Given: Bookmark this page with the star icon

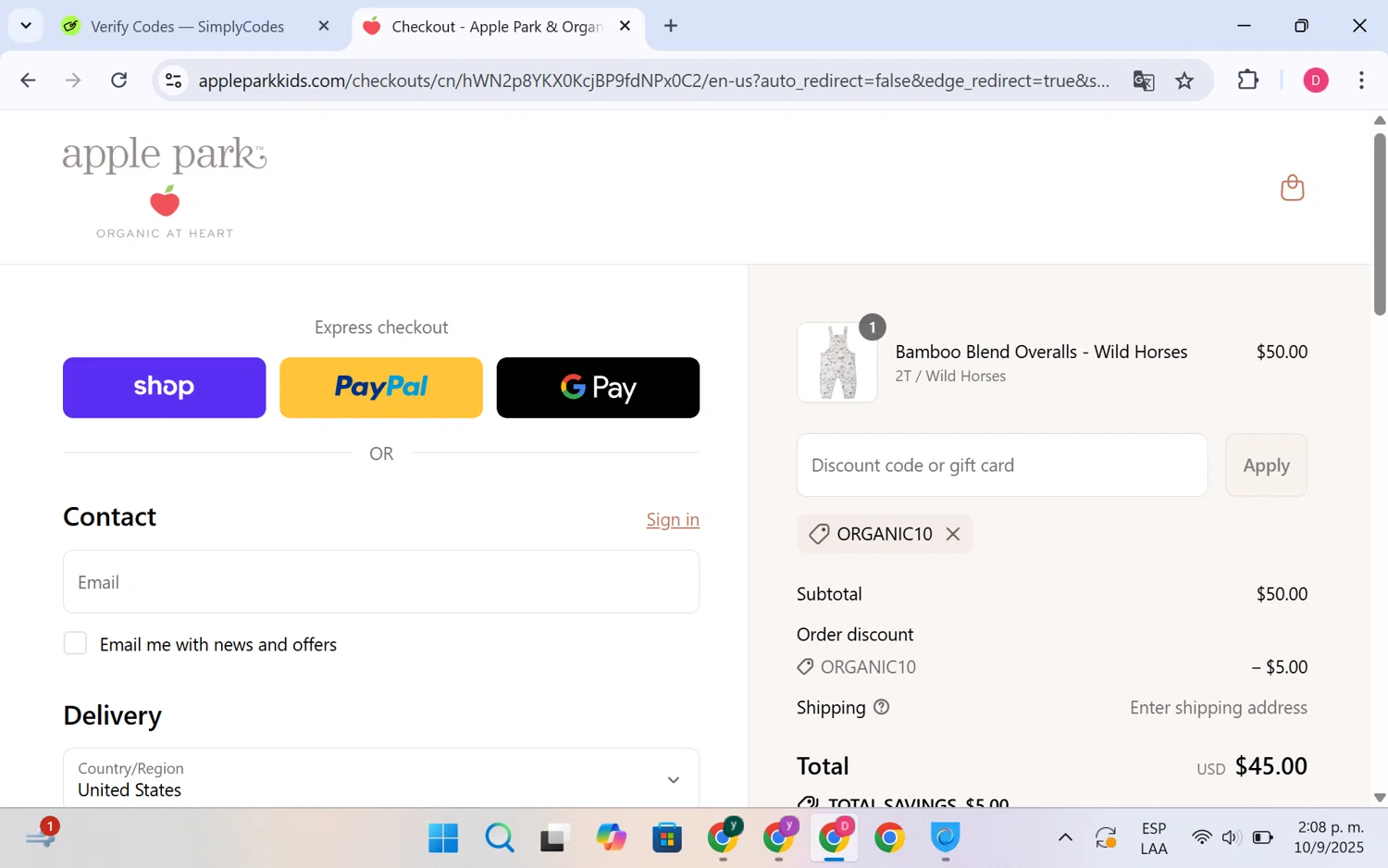Looking at the screenshot, I should [x=1184, y=81].
